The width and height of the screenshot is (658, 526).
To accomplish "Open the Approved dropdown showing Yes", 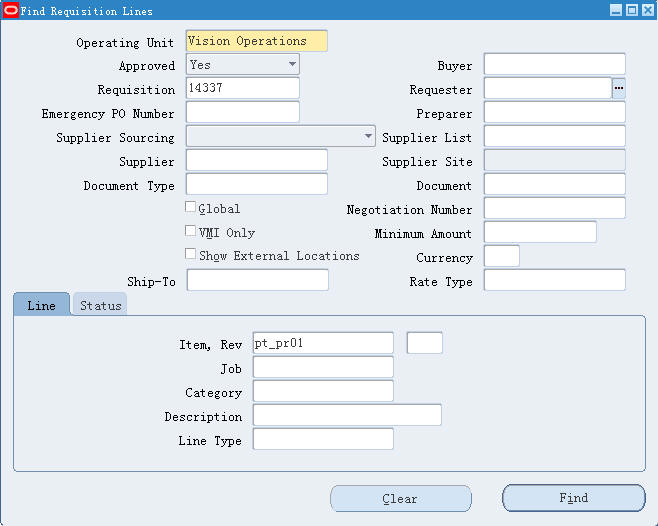I will point(243,65).
